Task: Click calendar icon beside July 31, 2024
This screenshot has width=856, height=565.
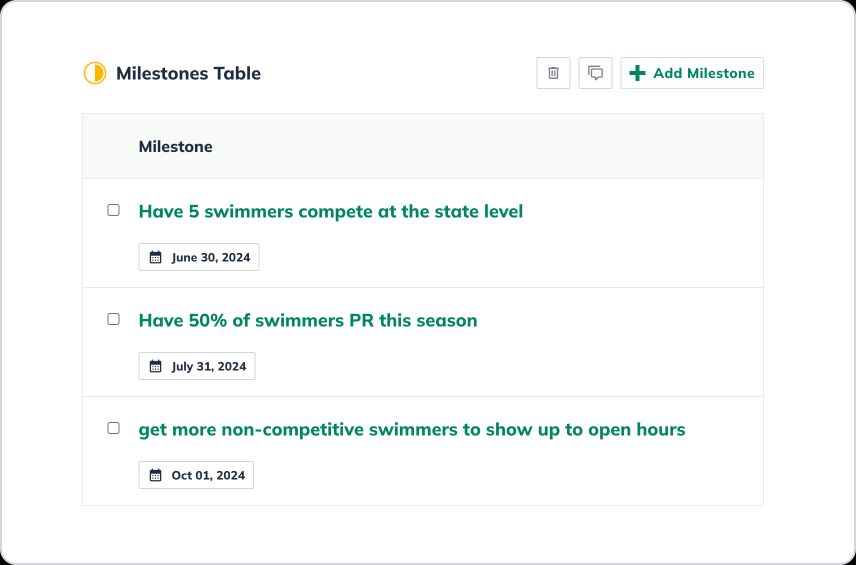Action: point(155,366)
